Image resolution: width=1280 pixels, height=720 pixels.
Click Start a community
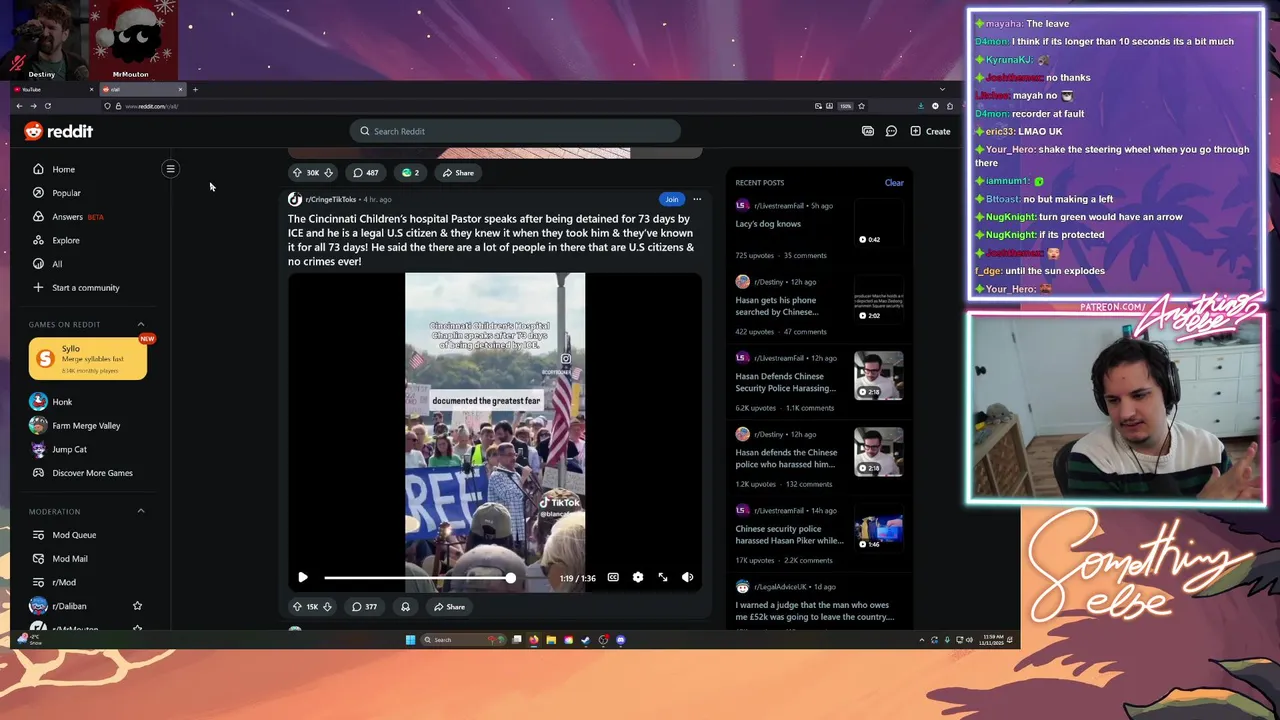coord(76,288)
